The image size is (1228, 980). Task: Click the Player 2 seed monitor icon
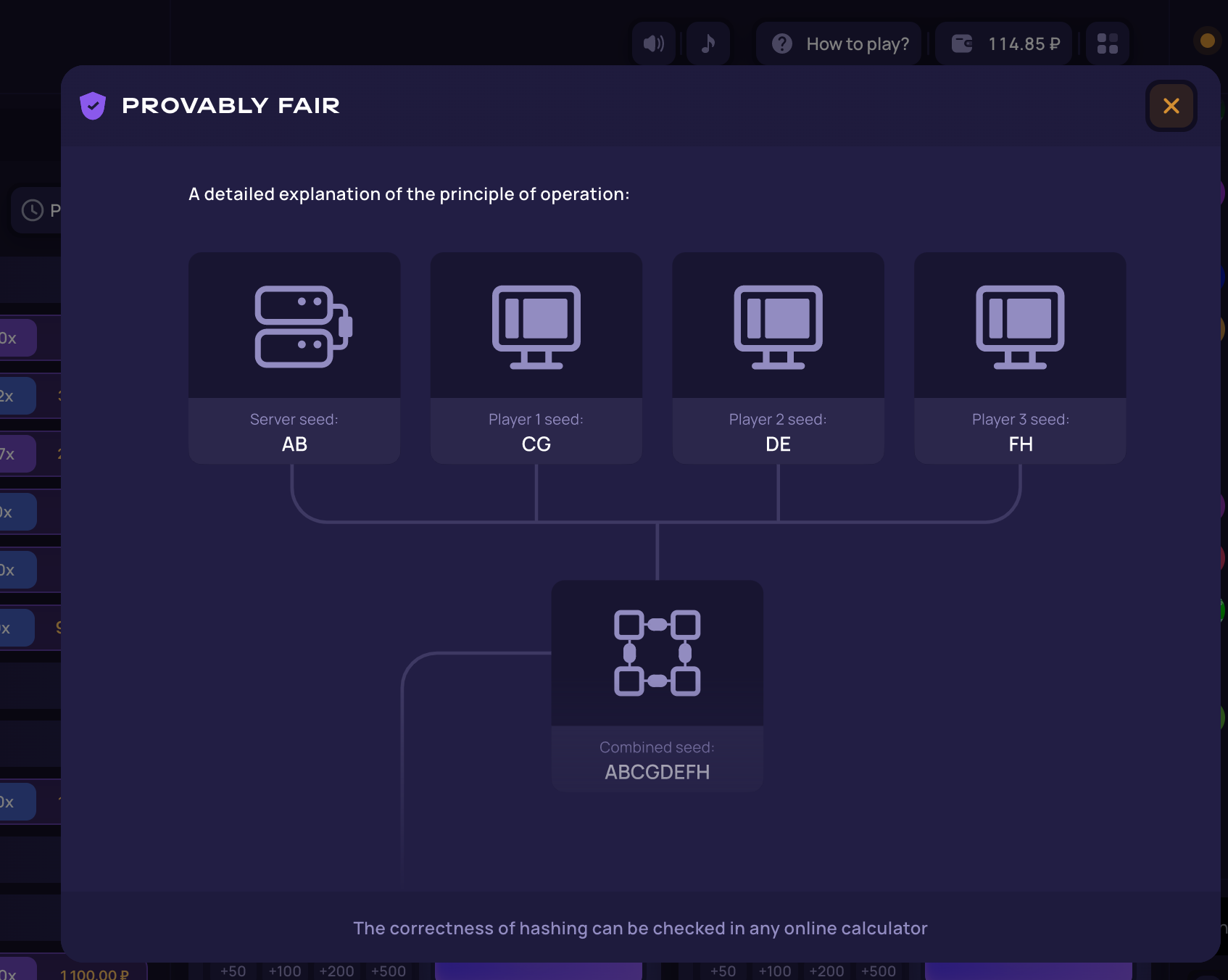(x=778, y=326)
